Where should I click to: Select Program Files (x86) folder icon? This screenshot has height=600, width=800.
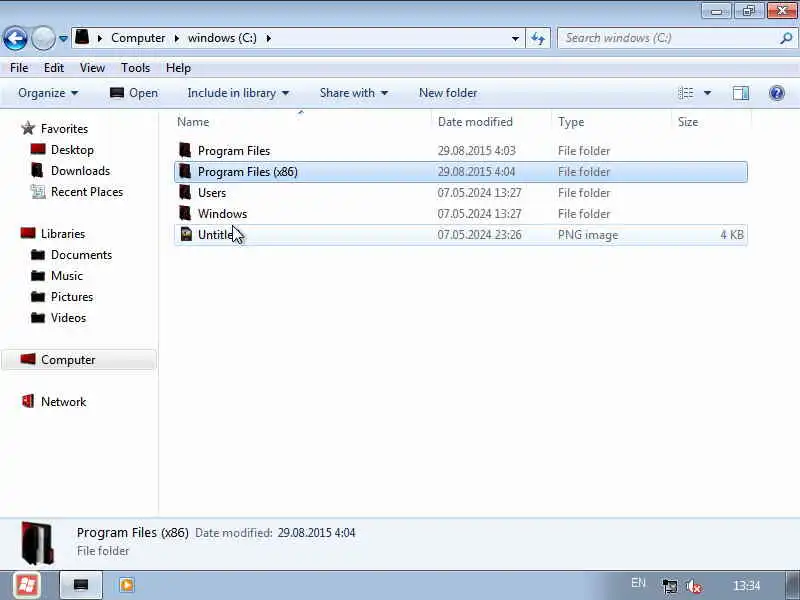click(186, 171)
